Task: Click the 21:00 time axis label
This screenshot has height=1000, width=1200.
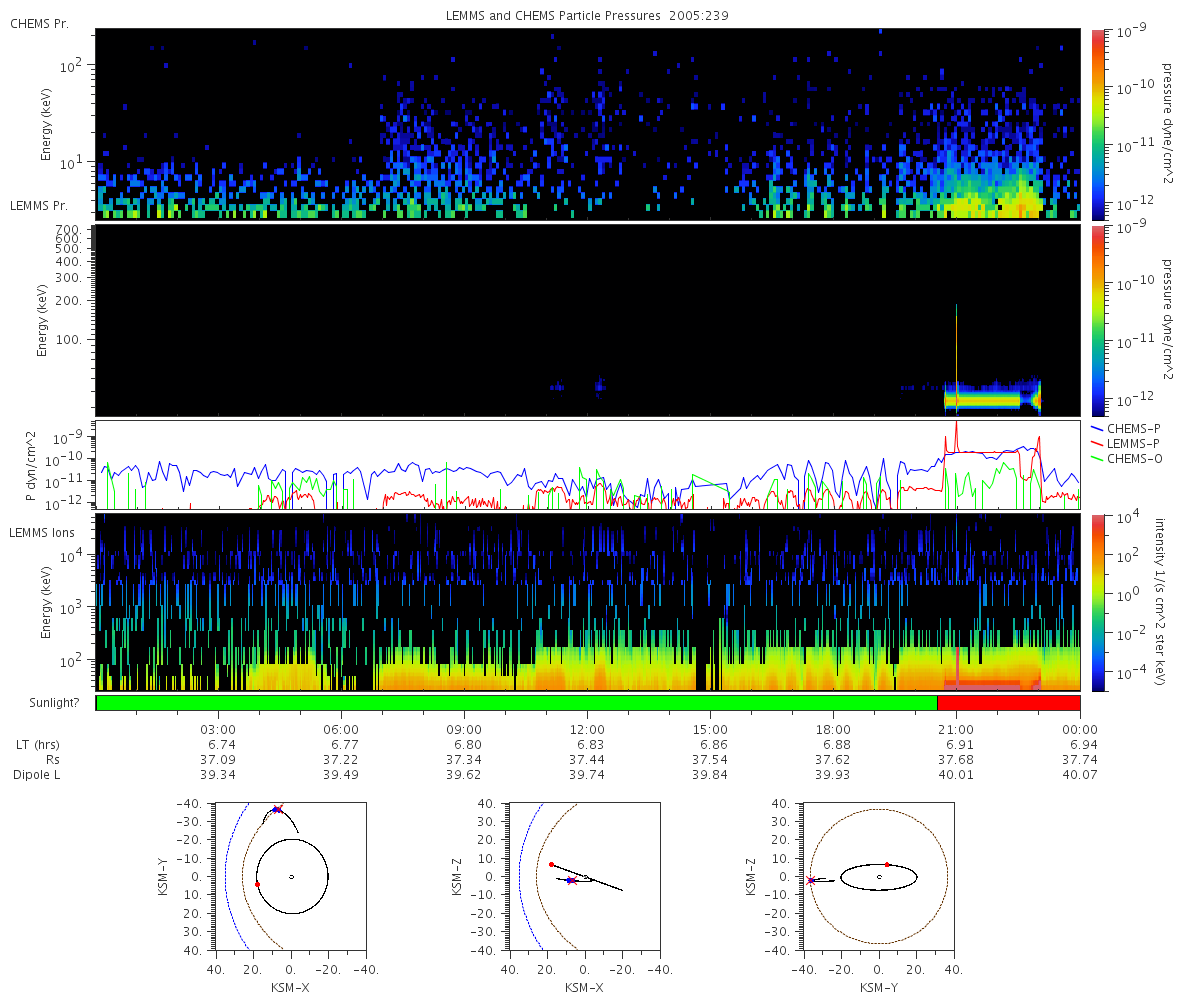Action: coord(957,730)
